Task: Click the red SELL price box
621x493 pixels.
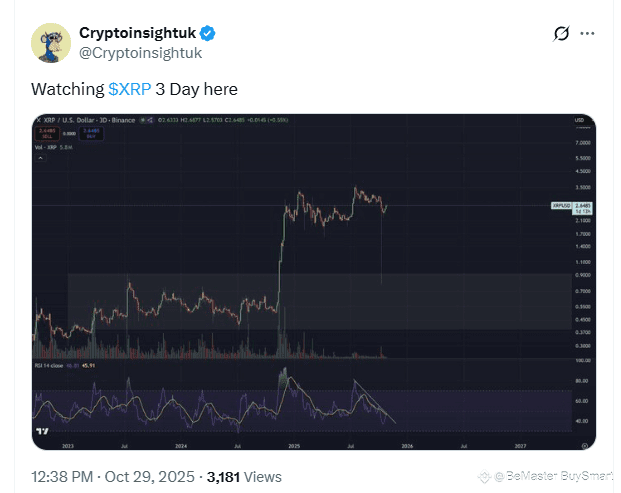Action: click(x=45, y=130)
